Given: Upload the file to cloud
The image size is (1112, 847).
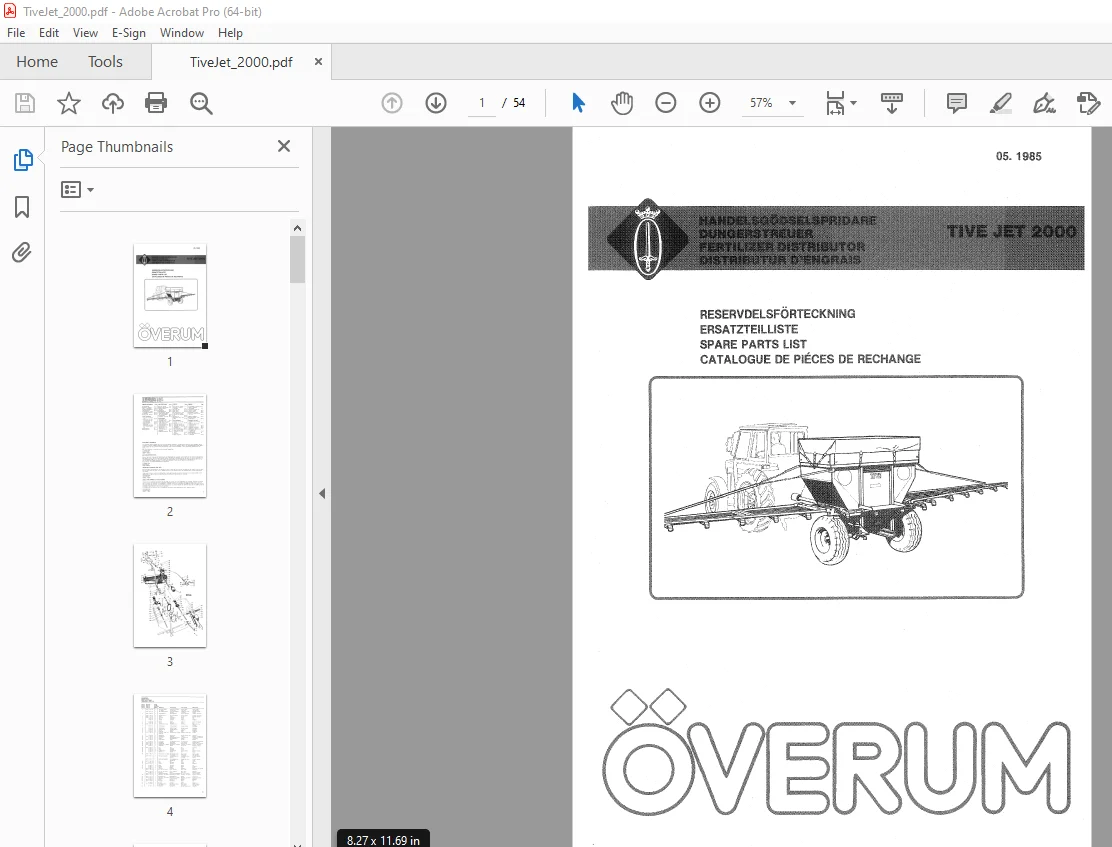Looking at the screenshot, I should tap(113, 103).
